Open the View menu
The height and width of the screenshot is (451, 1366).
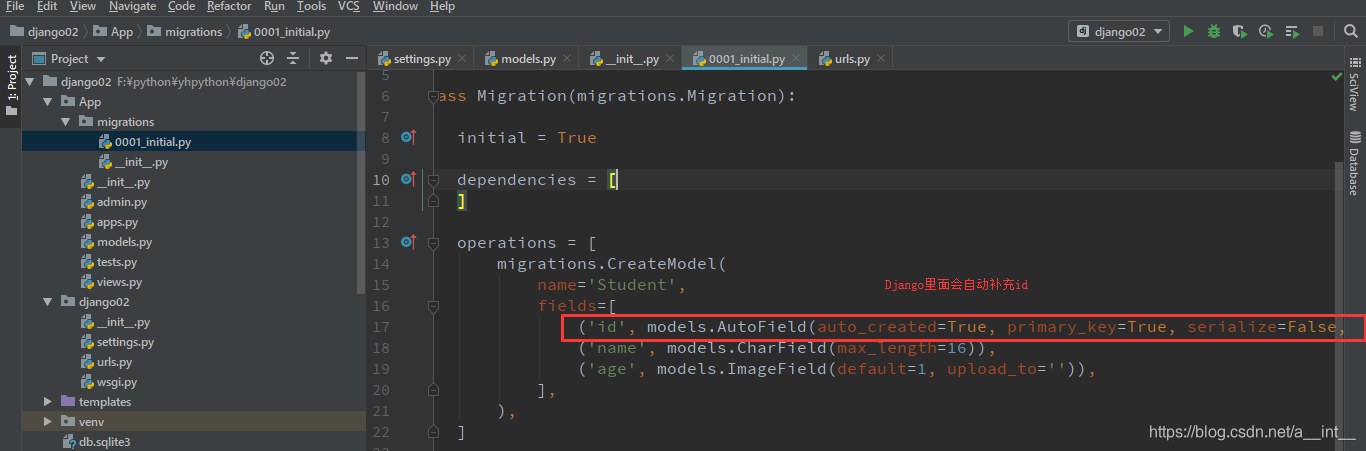point(83,6)
